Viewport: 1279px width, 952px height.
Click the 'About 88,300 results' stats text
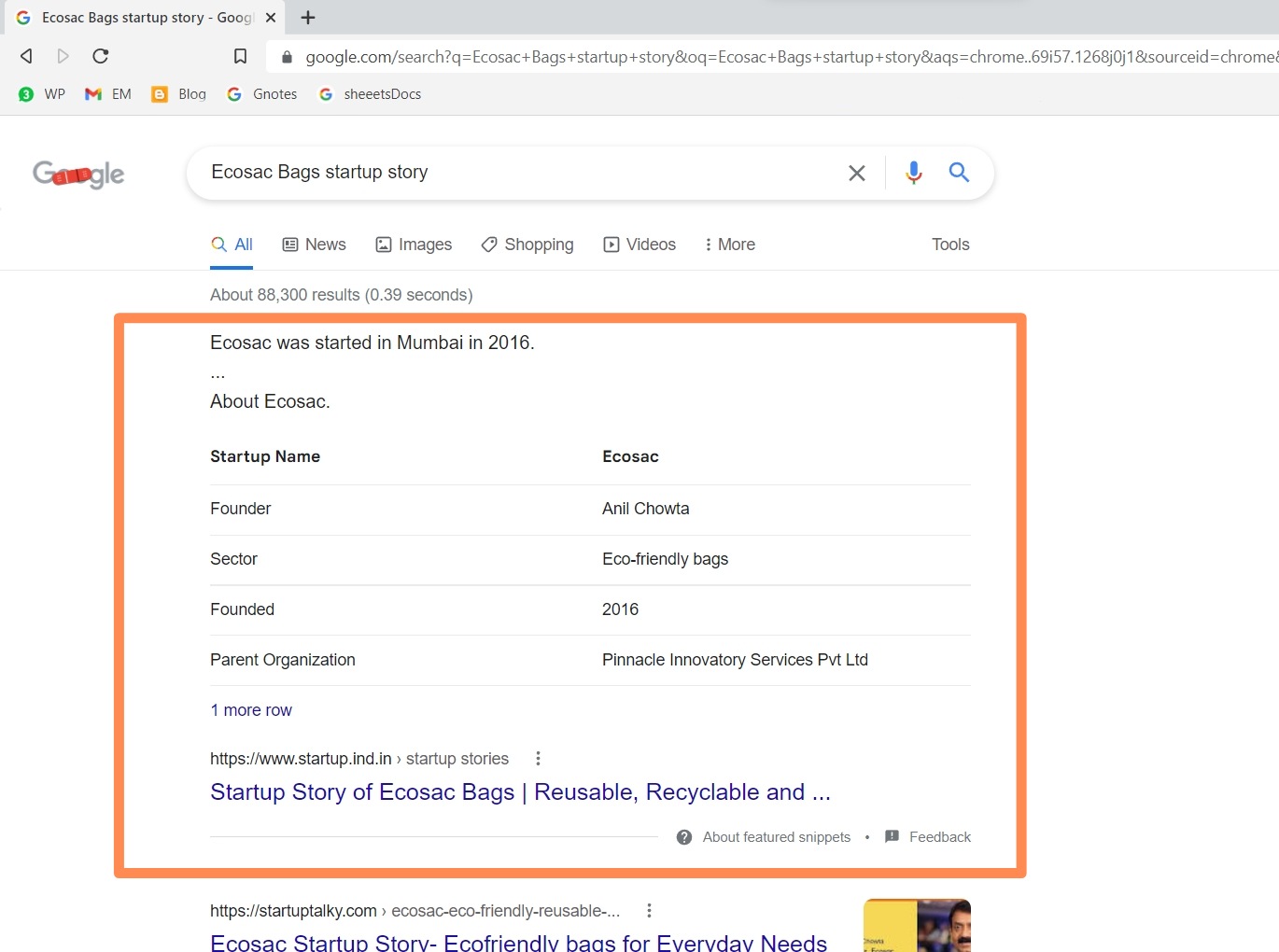(x=341, y=295)
